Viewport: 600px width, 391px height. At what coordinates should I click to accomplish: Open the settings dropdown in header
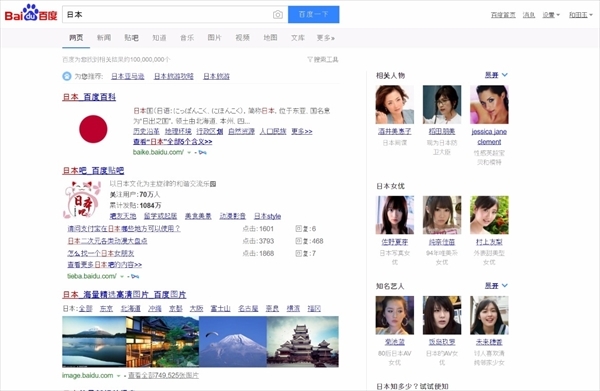551,15
